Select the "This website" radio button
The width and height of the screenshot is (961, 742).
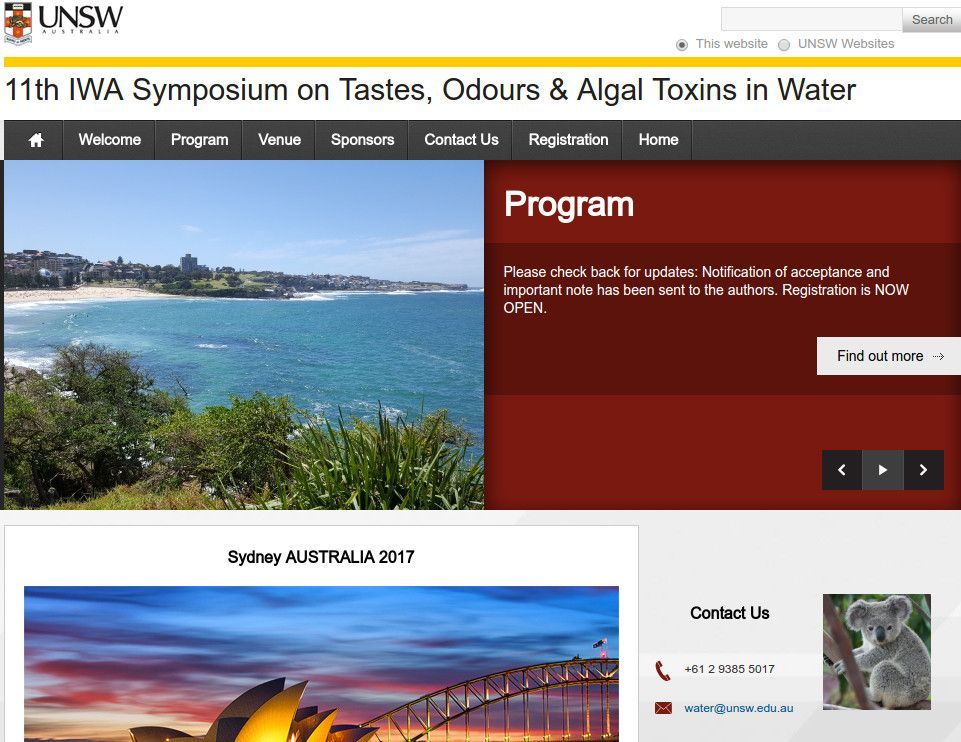682,45
